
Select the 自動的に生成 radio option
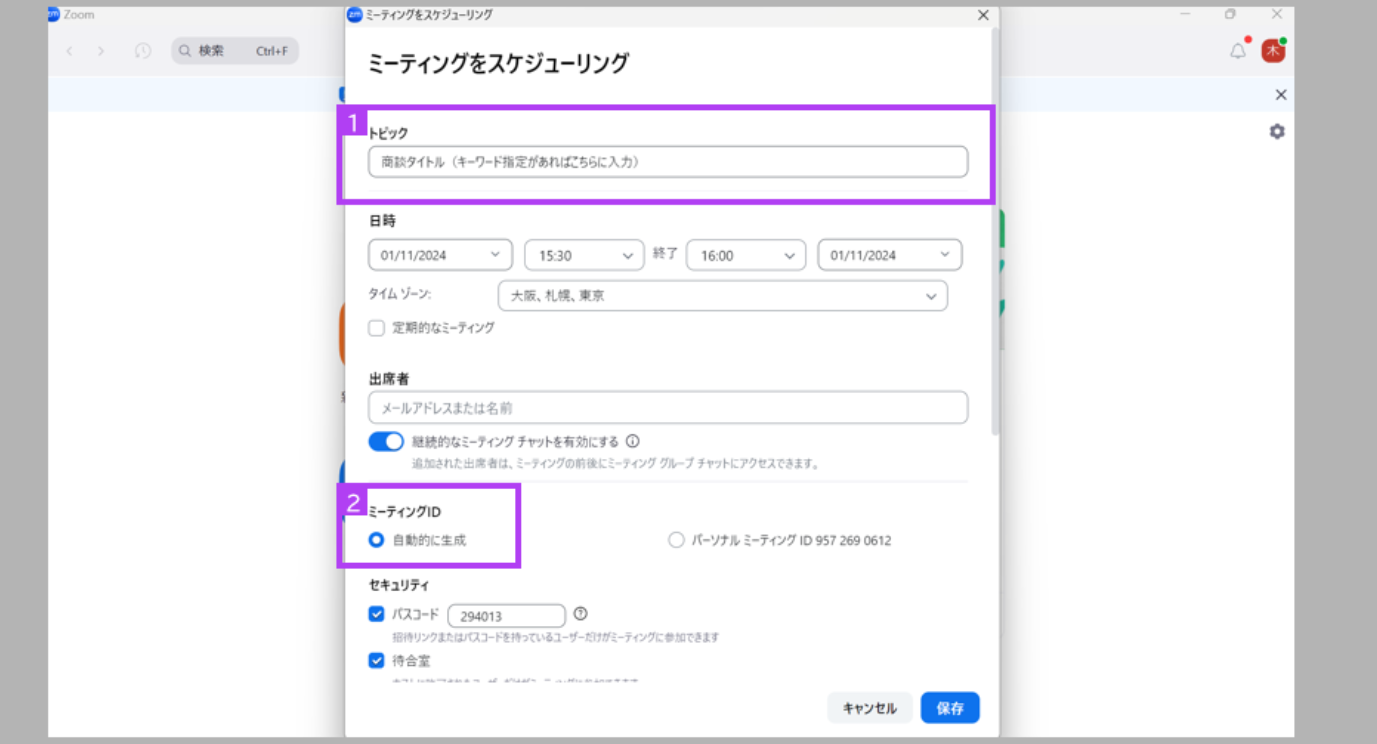pyautogui.click(x=377, y=540)
